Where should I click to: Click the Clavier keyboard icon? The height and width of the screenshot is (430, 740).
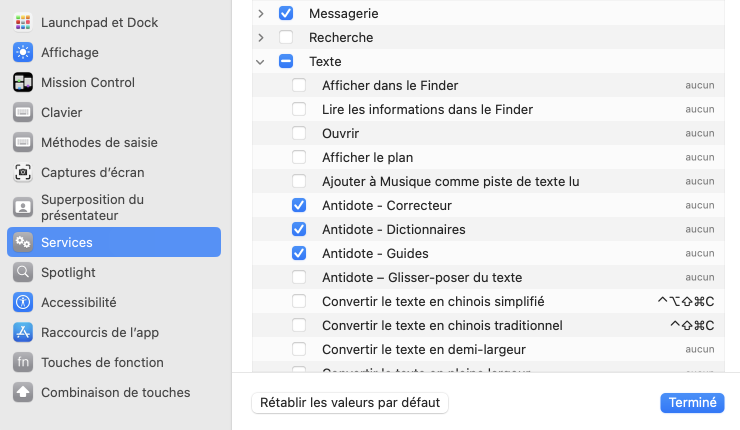(x=23, y=112)
